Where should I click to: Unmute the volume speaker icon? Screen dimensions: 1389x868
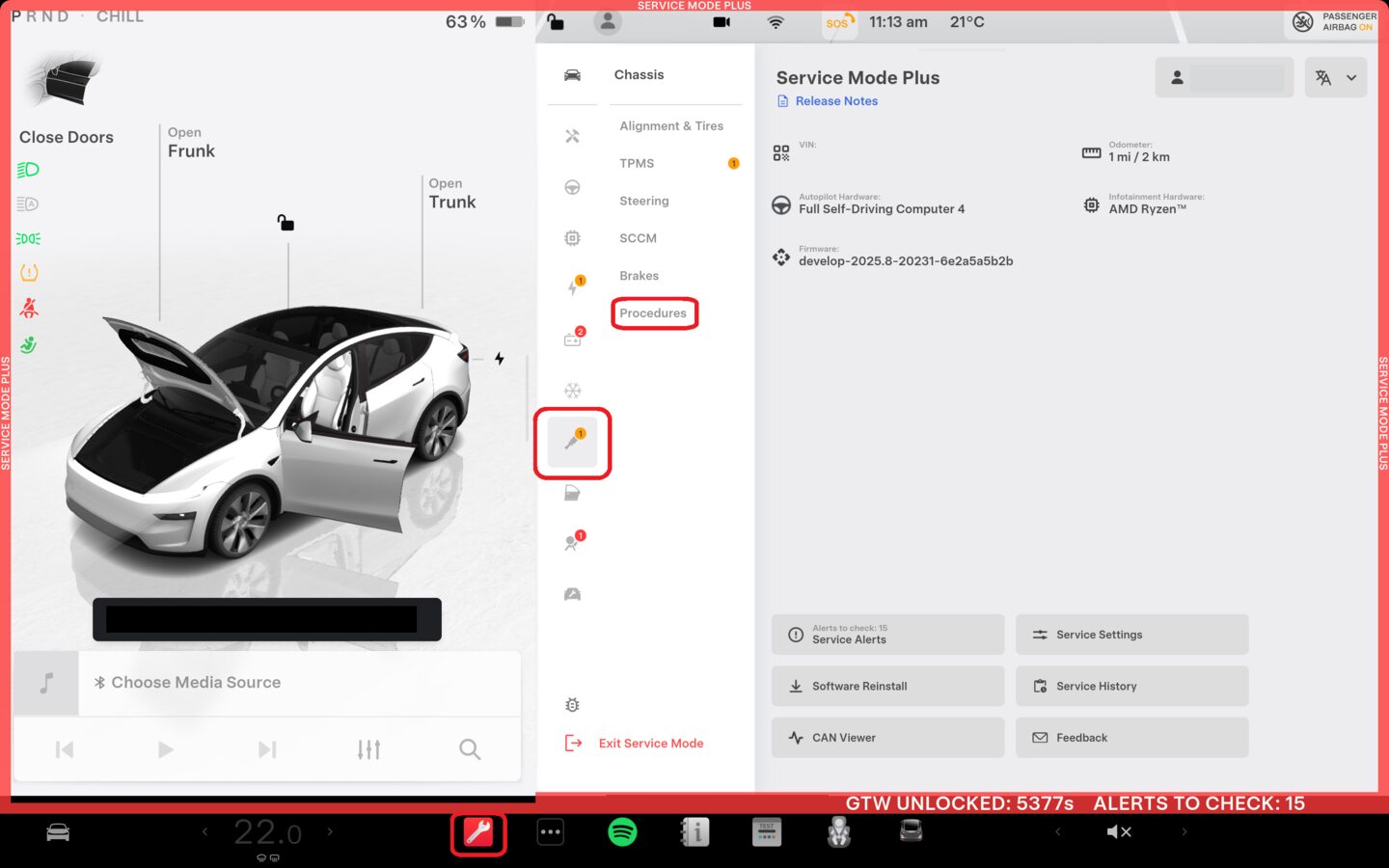pyautogui.click(x=1119, y=831)
